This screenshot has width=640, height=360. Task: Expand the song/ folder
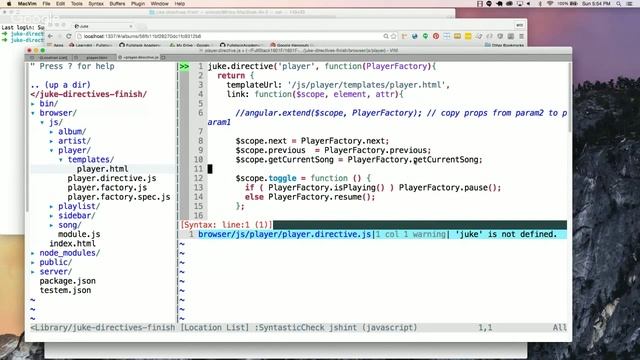click(51, 225)
